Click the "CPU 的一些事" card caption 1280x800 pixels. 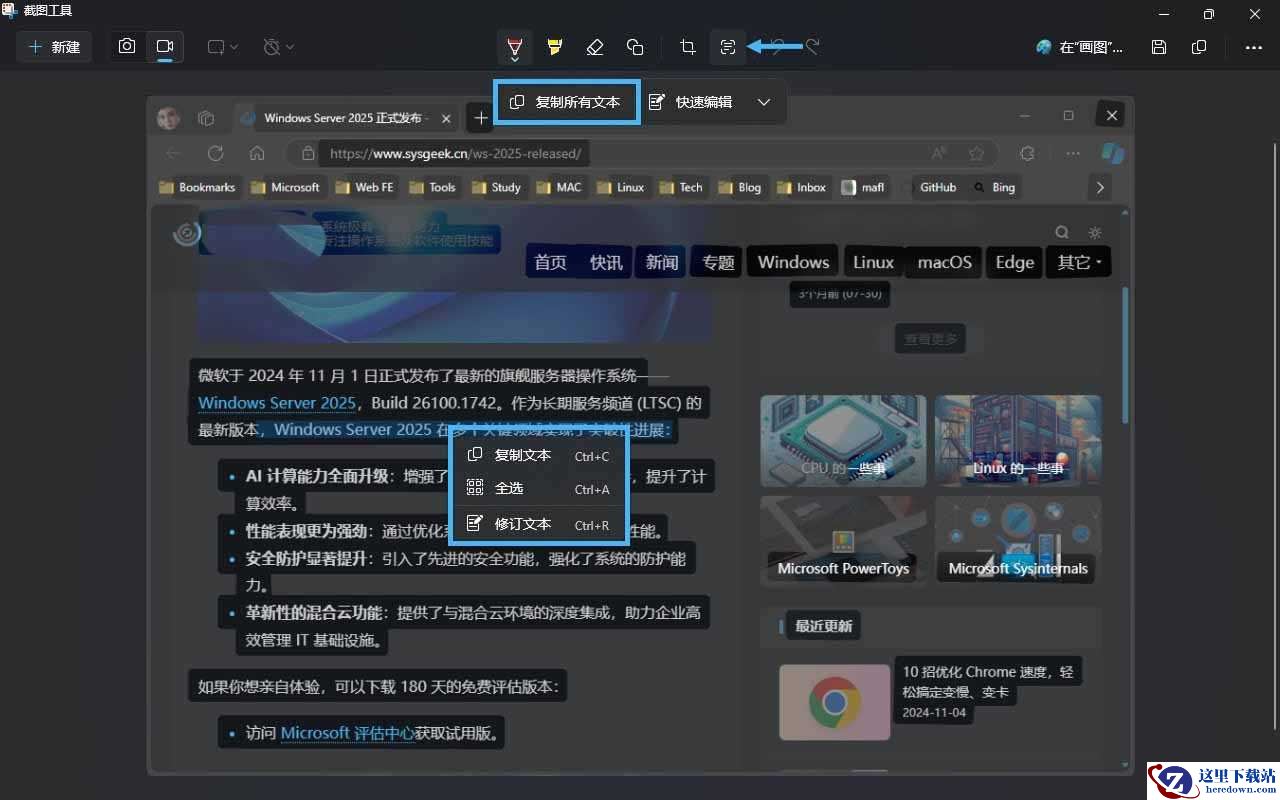click(x=843, y=468)
